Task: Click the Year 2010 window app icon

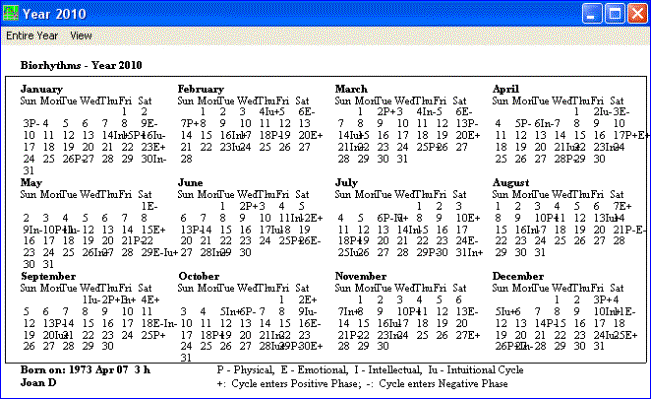Action: [x=11, y=13]
